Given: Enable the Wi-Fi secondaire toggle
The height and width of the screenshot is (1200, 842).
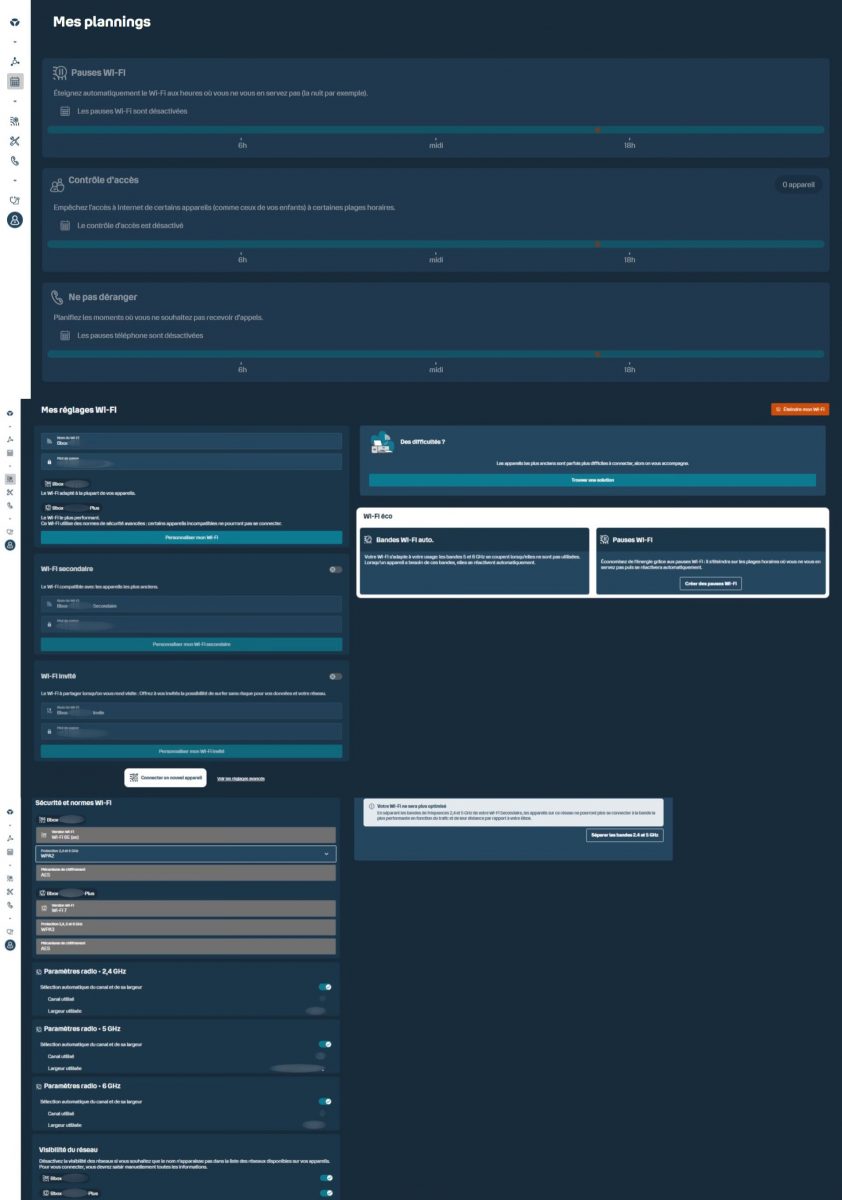Looking at the screenshot, I should click(335, 569).
